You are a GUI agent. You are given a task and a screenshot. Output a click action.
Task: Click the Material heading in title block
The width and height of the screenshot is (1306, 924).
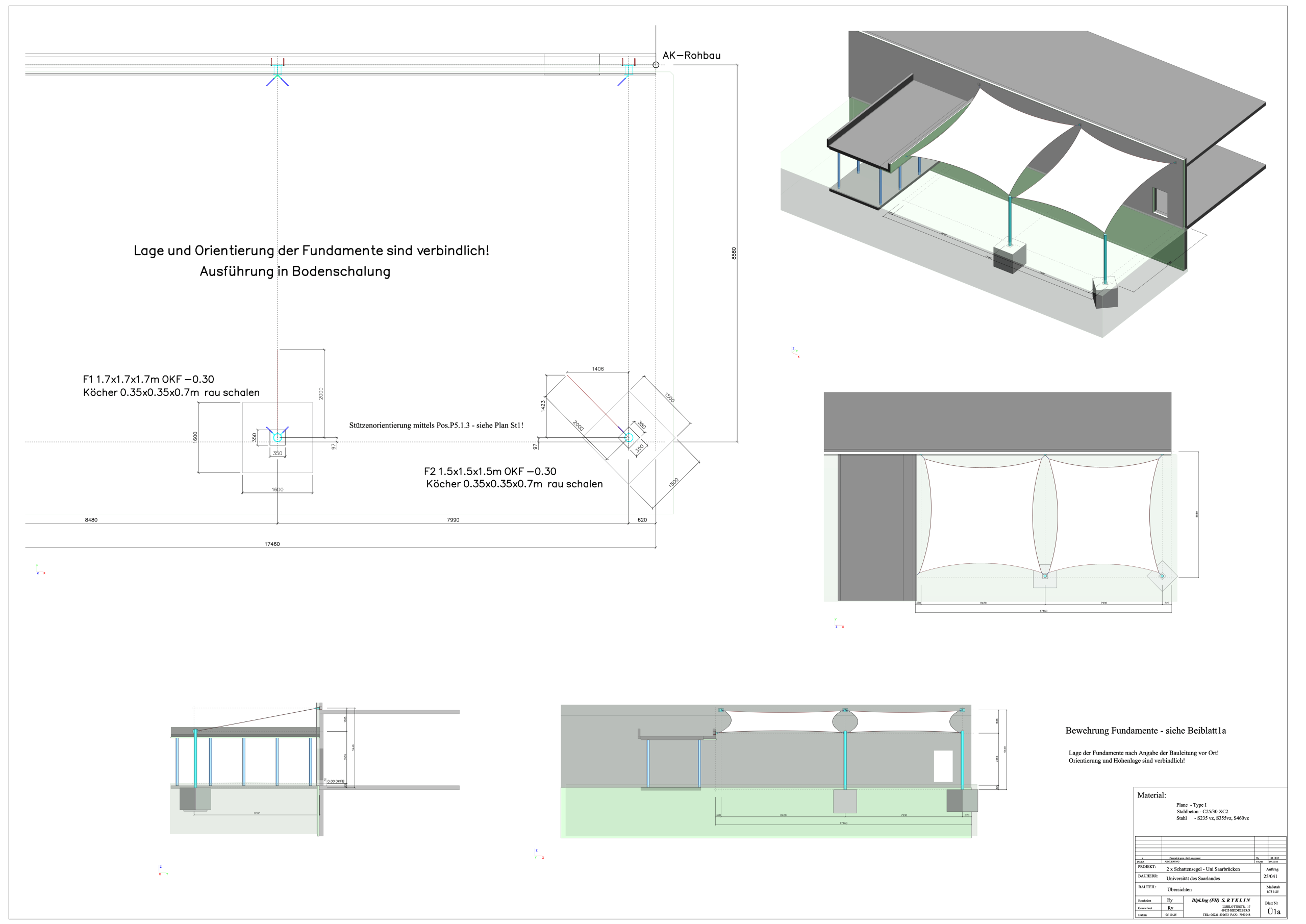coord(1151,795)
